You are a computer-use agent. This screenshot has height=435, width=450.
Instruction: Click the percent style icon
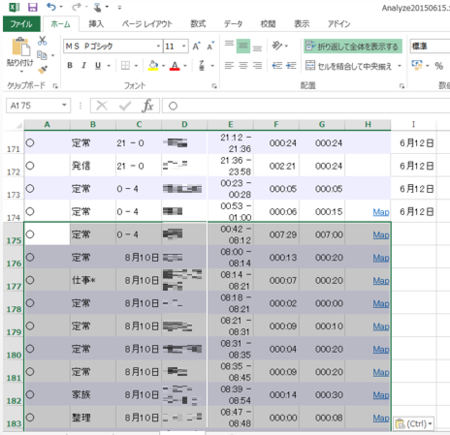coord(439,66)
